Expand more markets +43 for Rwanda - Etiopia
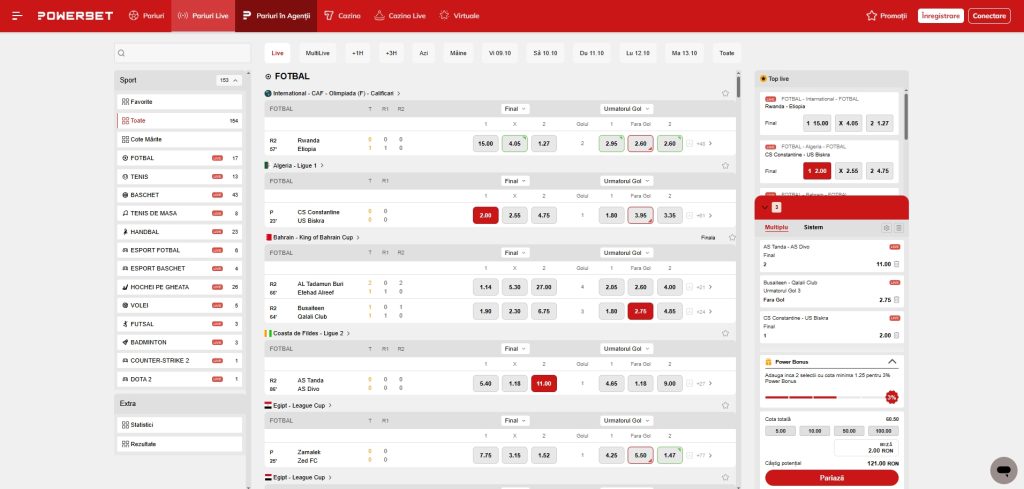This screenshot has width=1024, height=489. 704,144
